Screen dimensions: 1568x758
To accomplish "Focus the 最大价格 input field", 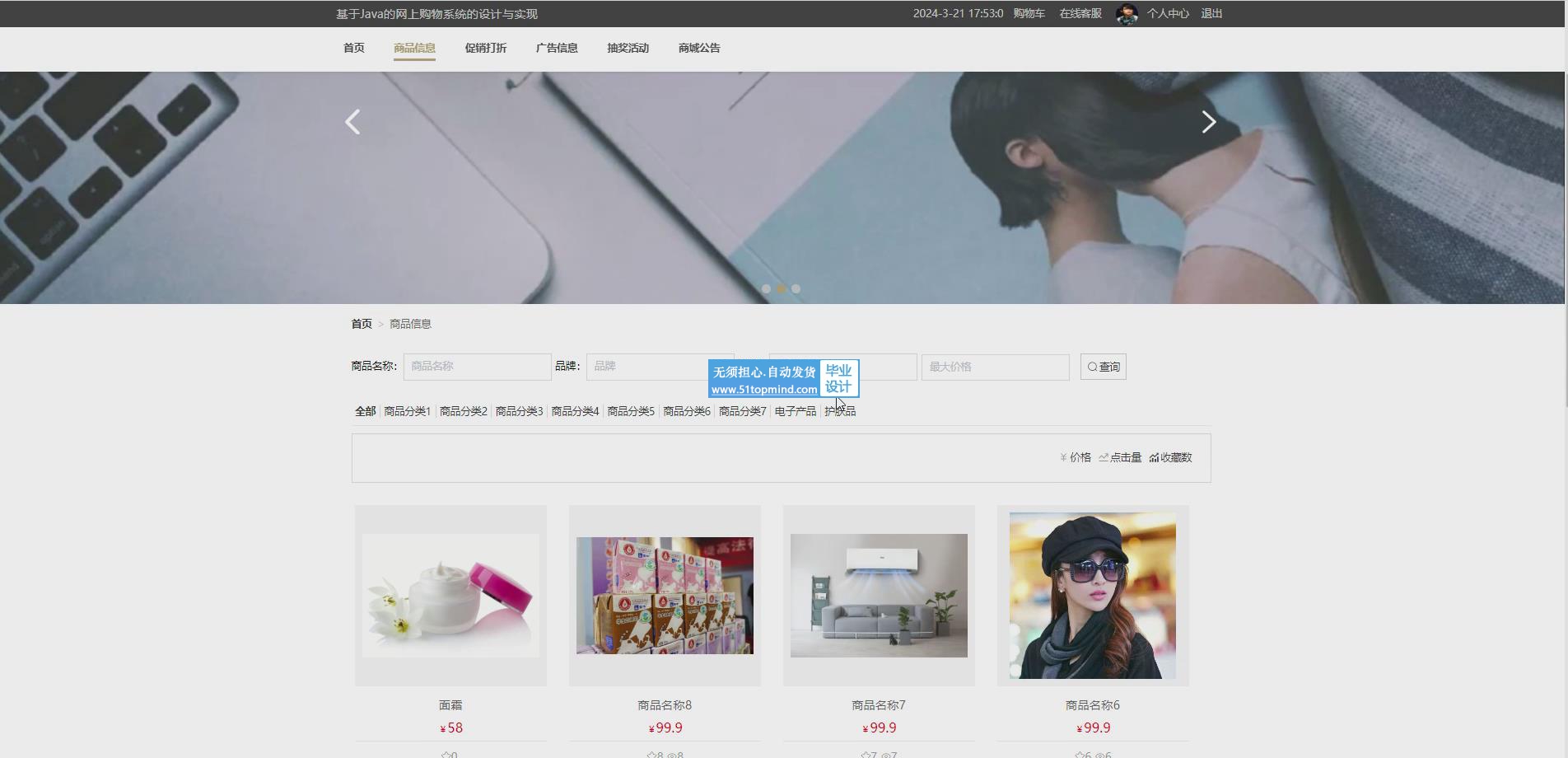I will point(995,367).
